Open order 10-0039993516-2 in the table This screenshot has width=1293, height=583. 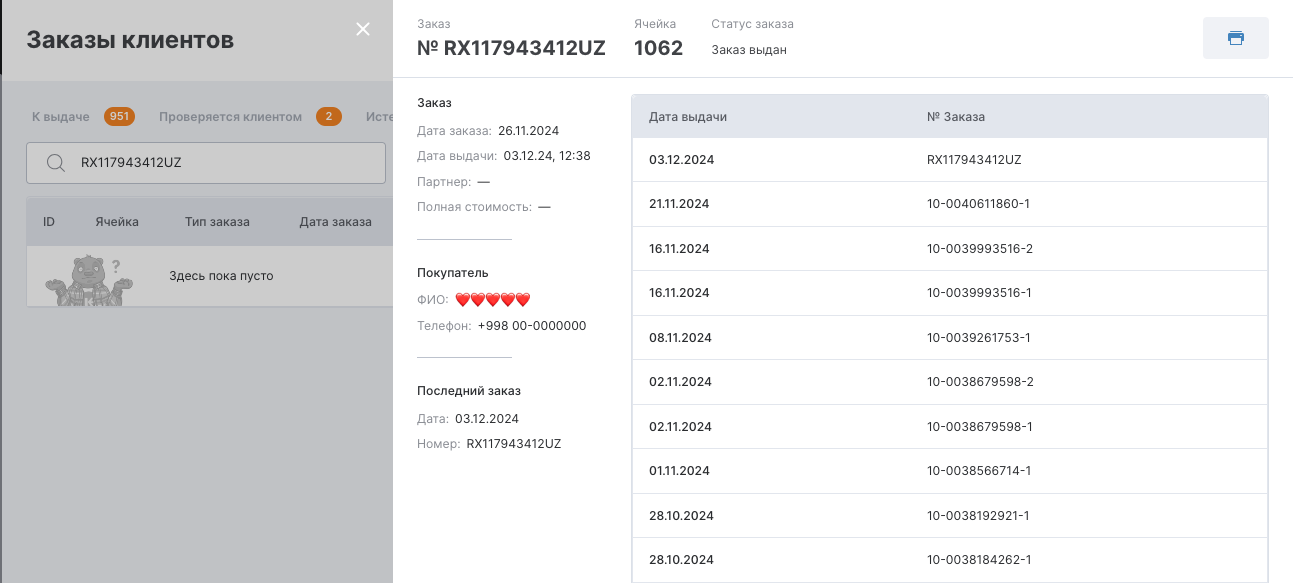(x=979, y=248)
